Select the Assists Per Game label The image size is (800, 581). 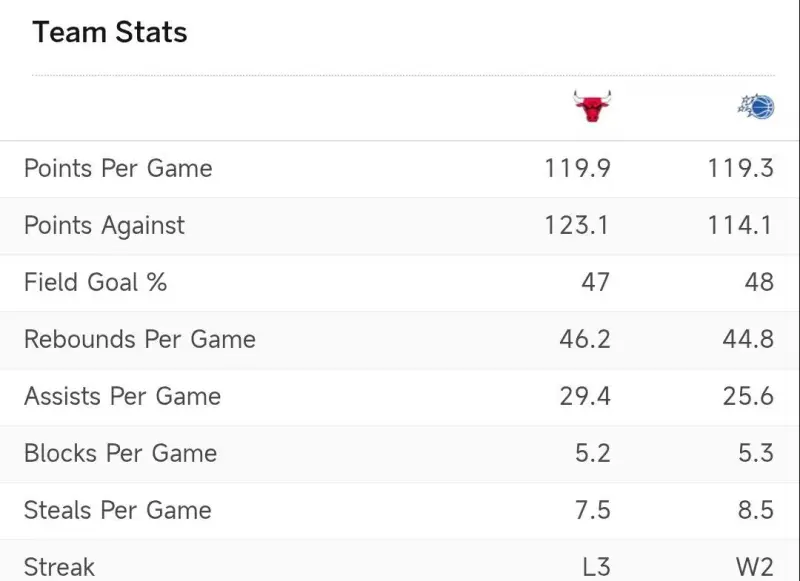pos(122,396)
